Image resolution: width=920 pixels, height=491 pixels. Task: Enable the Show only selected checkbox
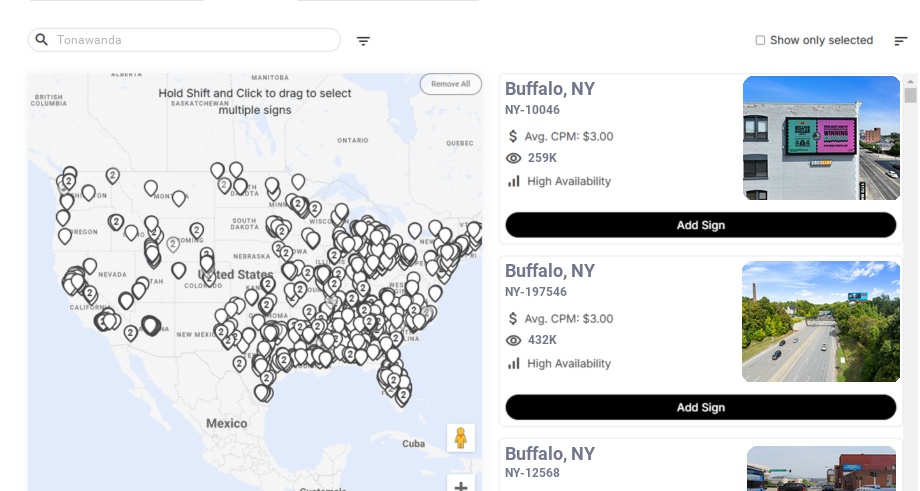[760, 41]
